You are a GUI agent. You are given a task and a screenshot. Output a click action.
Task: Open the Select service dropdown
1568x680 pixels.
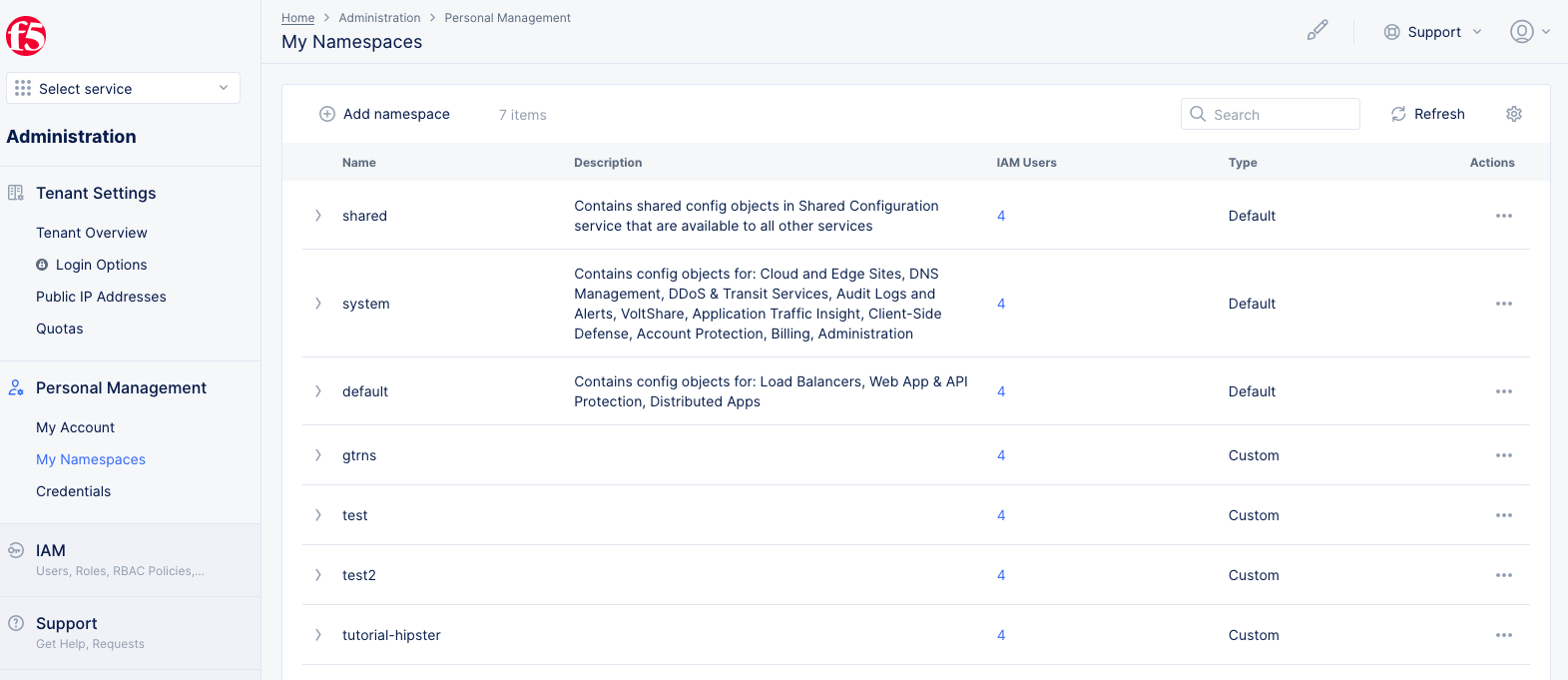[123, 88]
